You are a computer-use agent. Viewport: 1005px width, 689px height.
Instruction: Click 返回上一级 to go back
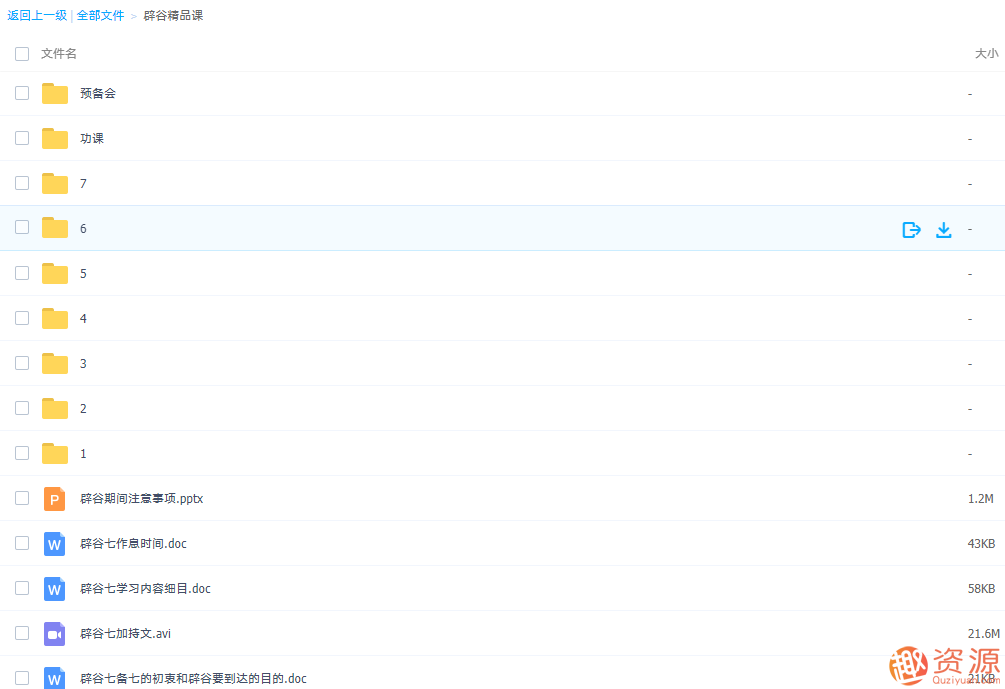tap(37, 16)
